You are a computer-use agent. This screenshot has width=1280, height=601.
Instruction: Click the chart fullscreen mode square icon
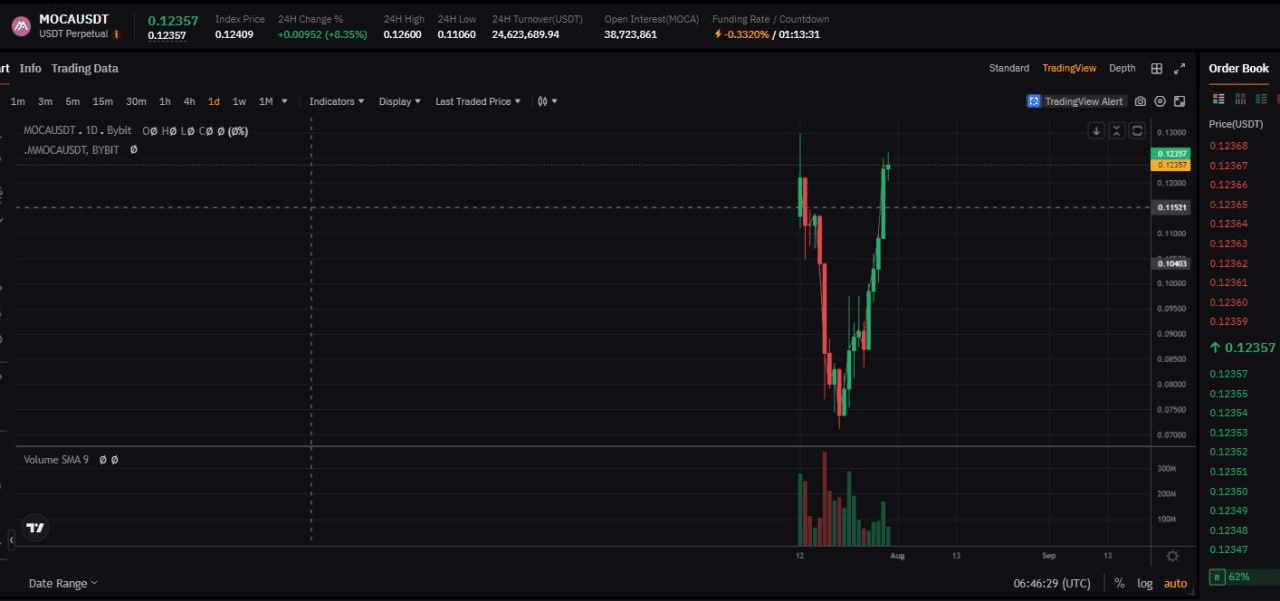[1180, 101]
